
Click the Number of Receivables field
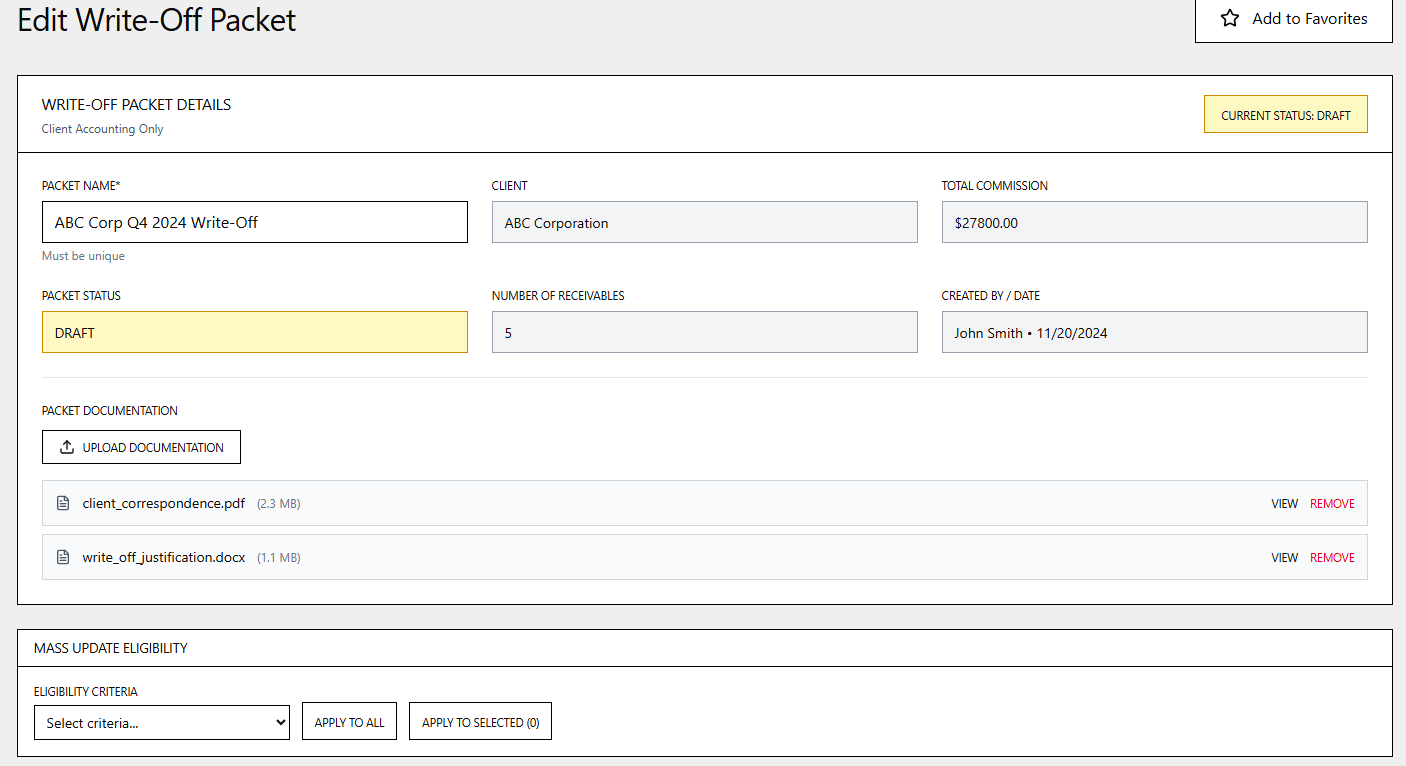pyautogui.click(x=704, y=332)
